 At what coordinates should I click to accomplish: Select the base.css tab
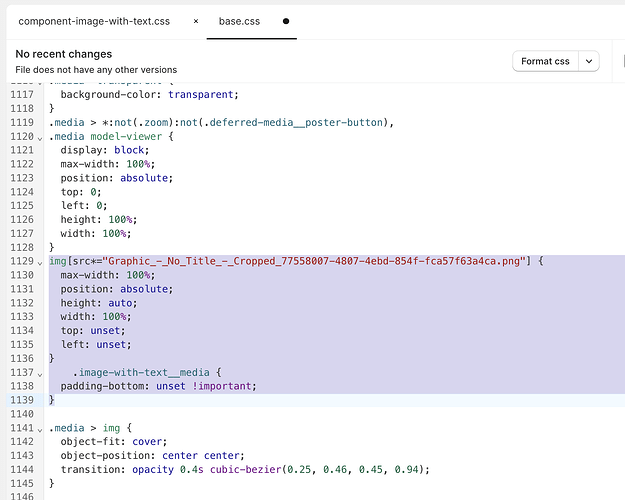click(240, 20)
